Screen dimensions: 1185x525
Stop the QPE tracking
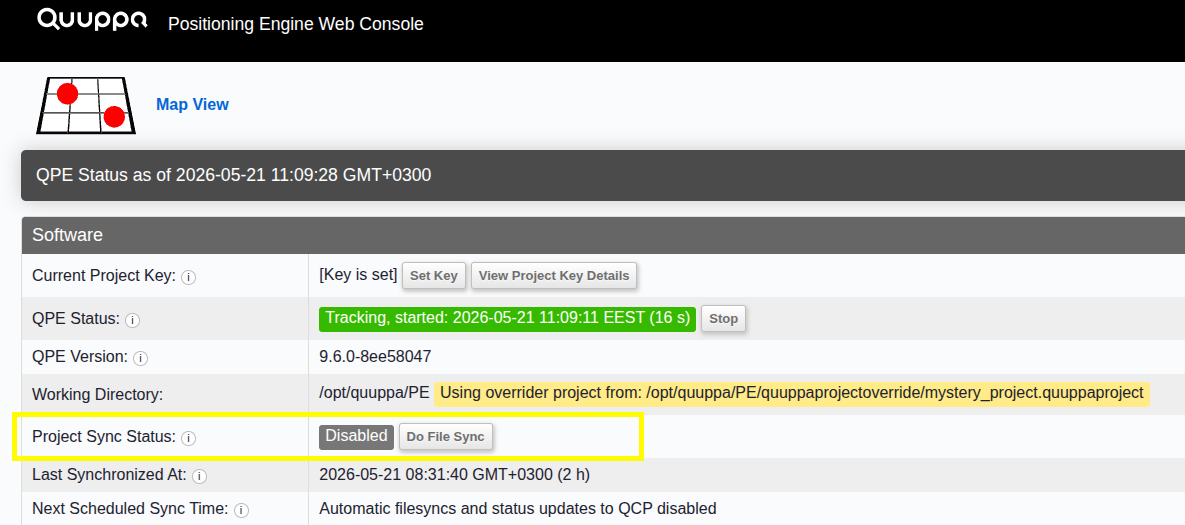(x=723, y=319)
